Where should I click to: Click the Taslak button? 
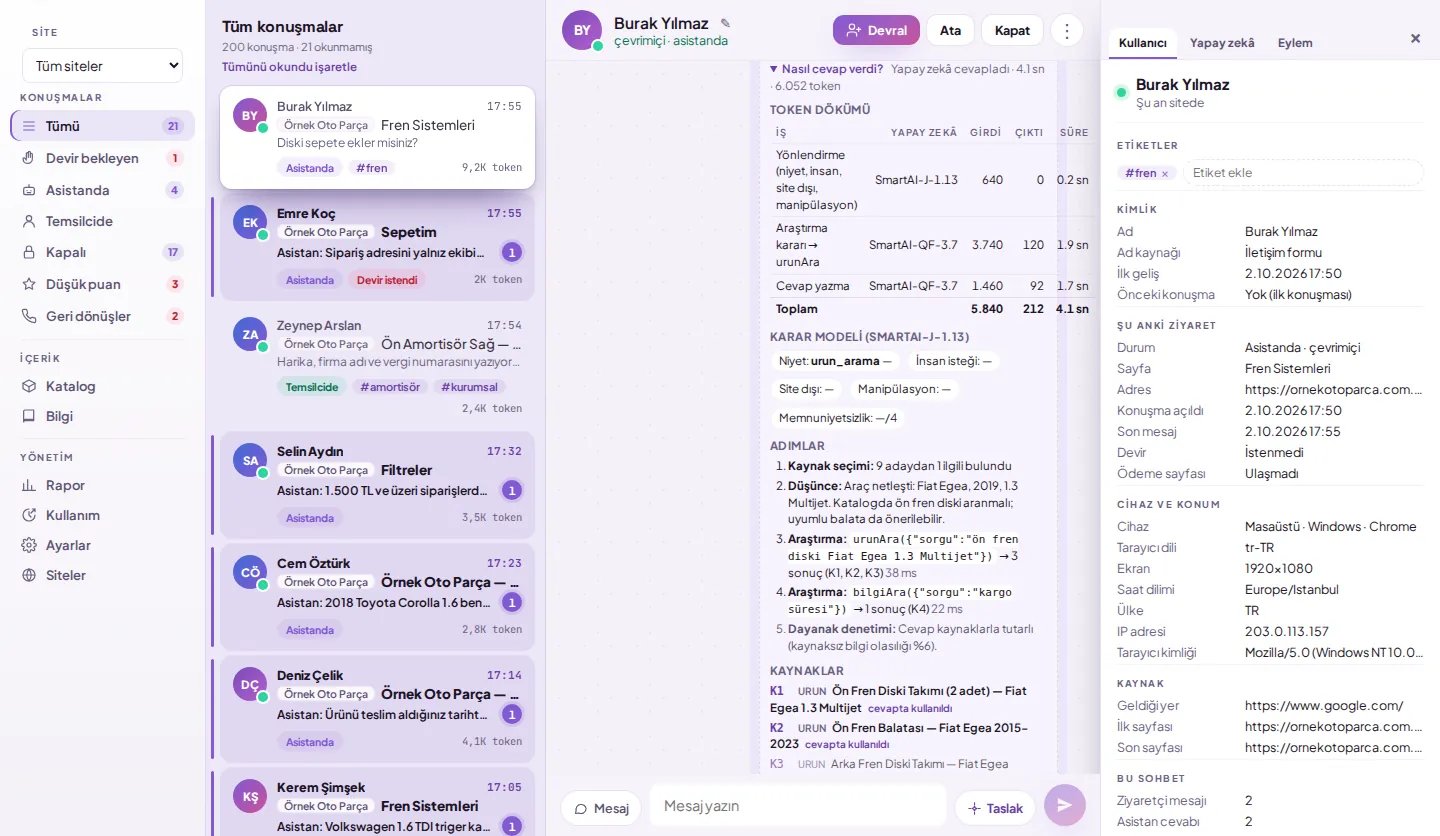[995, 808]
